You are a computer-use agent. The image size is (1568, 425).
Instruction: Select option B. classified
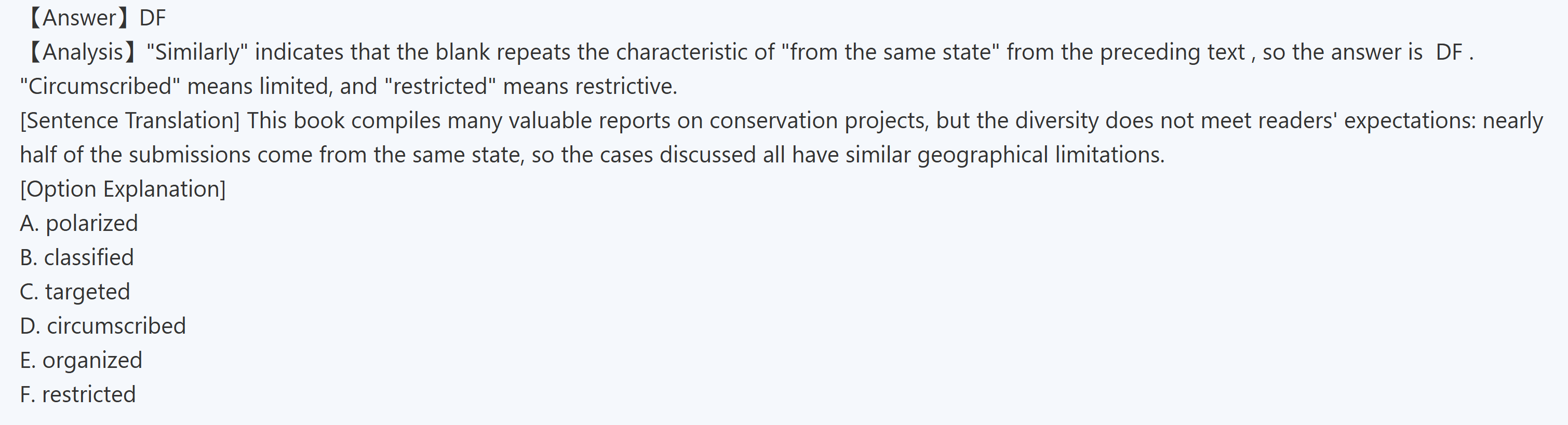(x=77, y=258)
